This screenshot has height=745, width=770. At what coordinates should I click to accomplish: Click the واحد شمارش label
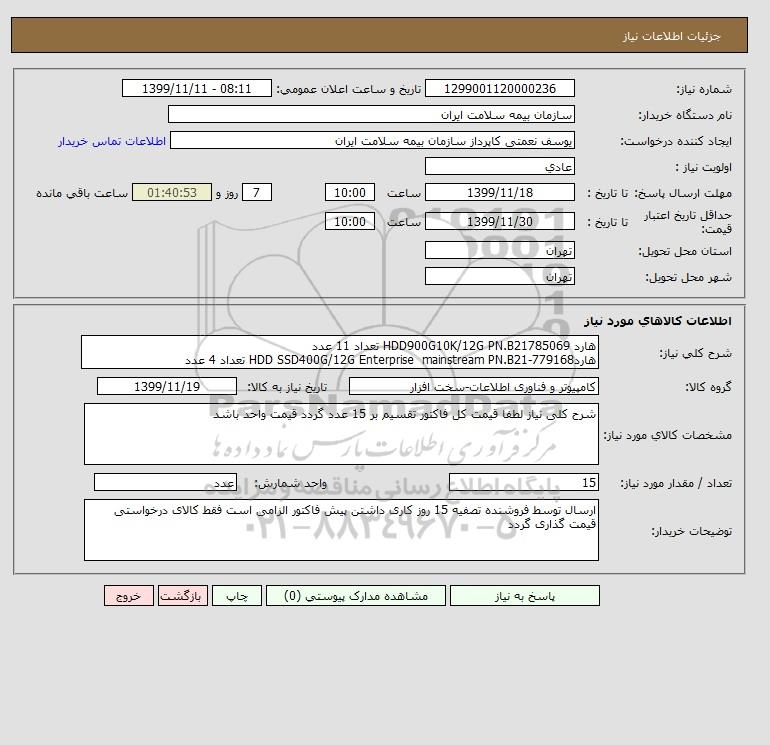290,484
